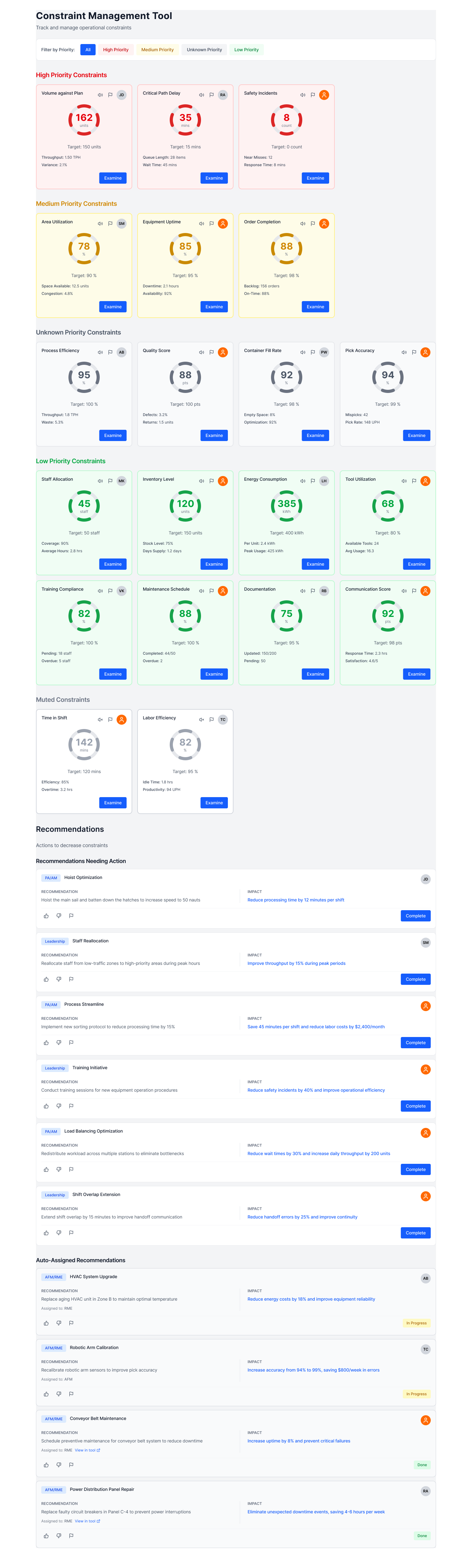Open View in tool for Conveyor Belt Maintenance

[x=87, y=1451]
